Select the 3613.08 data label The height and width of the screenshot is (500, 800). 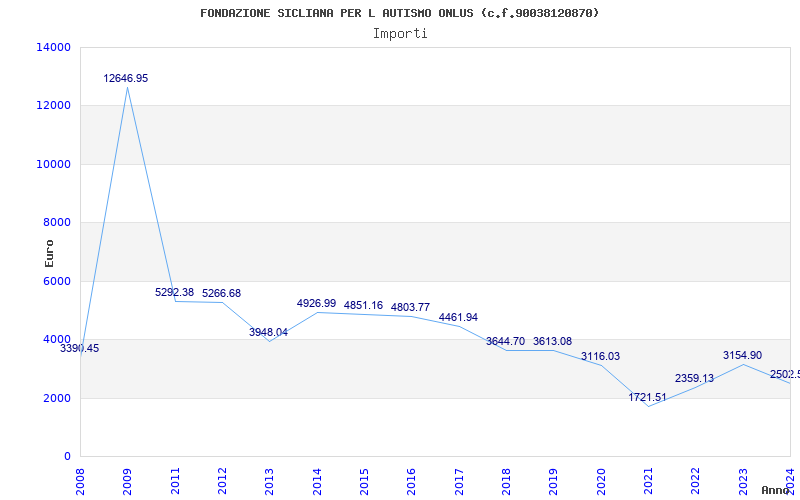[553, 341]
